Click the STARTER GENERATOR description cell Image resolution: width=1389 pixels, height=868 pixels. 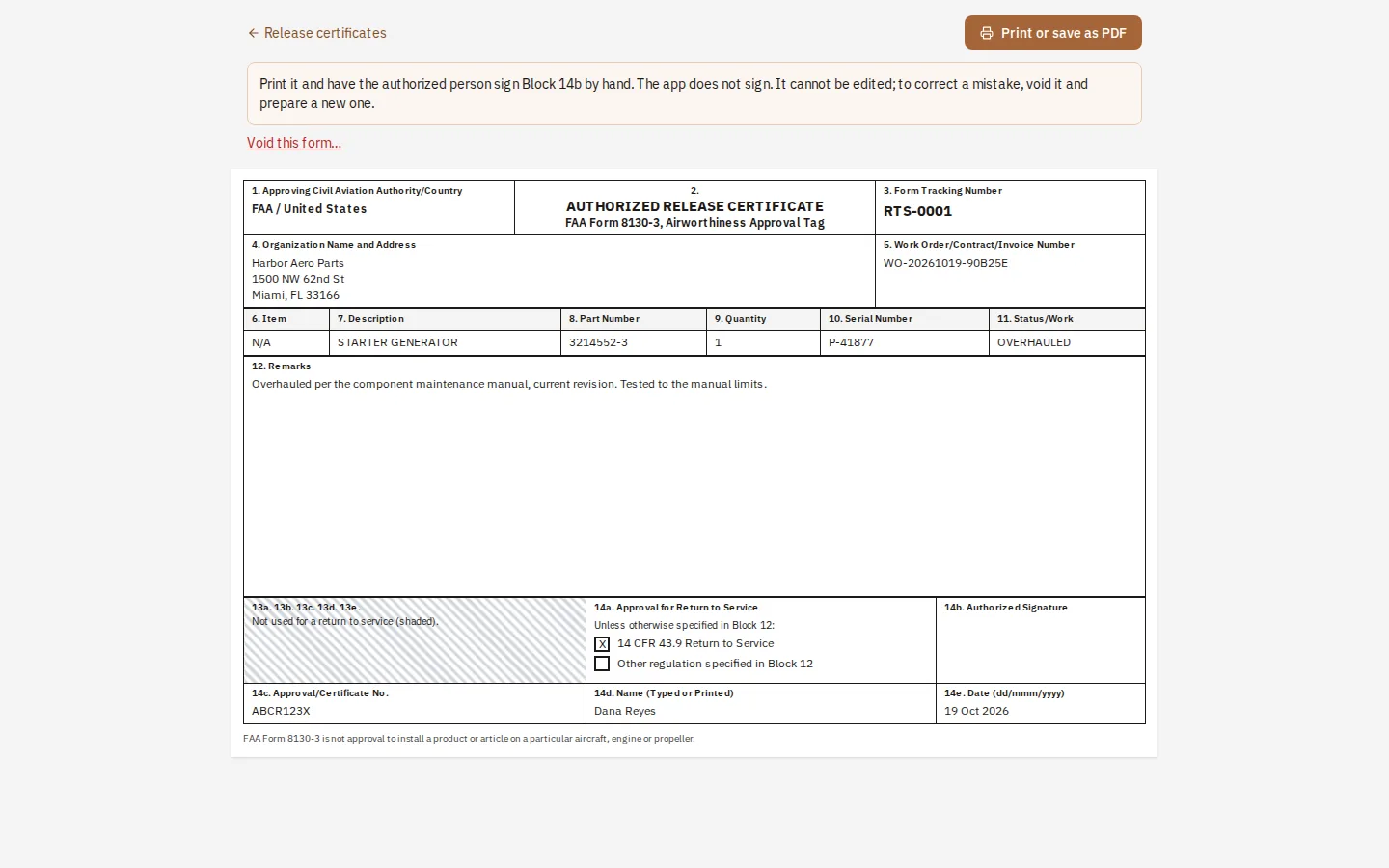pos(445,342)
